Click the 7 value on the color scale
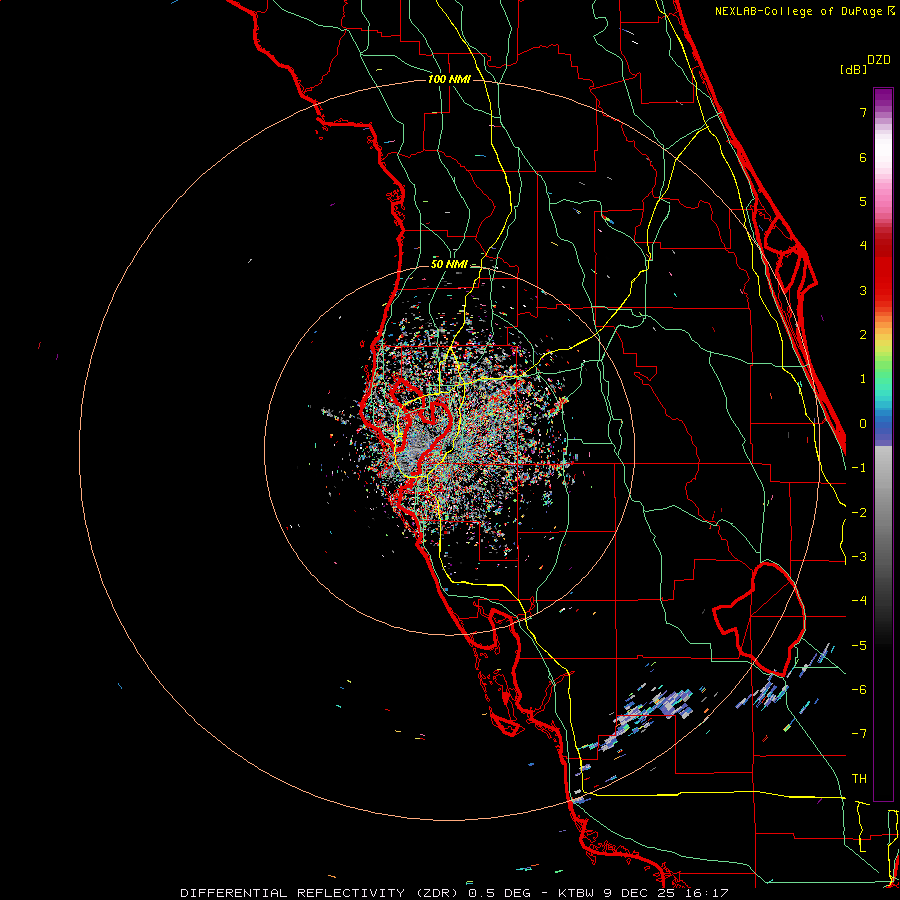900x900 pixels. (x=863, y=112)
